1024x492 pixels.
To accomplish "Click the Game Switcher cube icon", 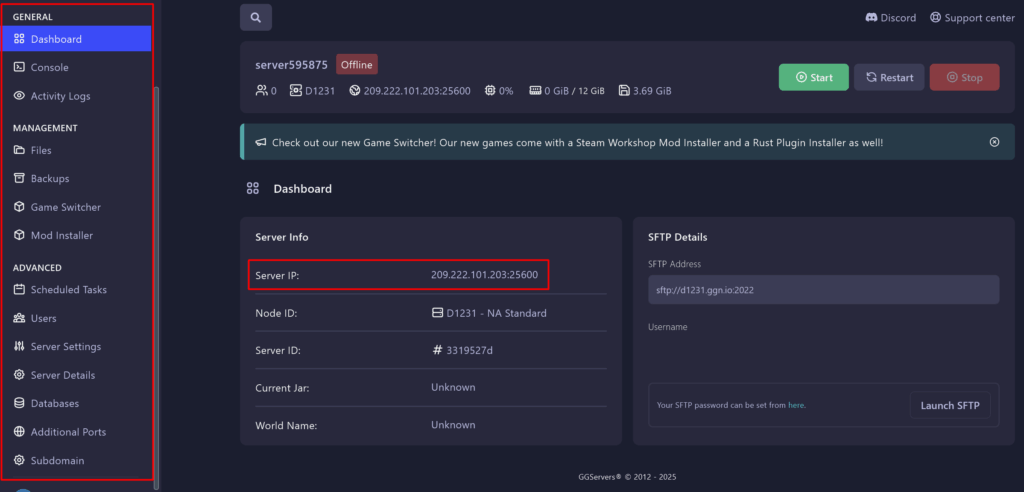I will (20, 207).
